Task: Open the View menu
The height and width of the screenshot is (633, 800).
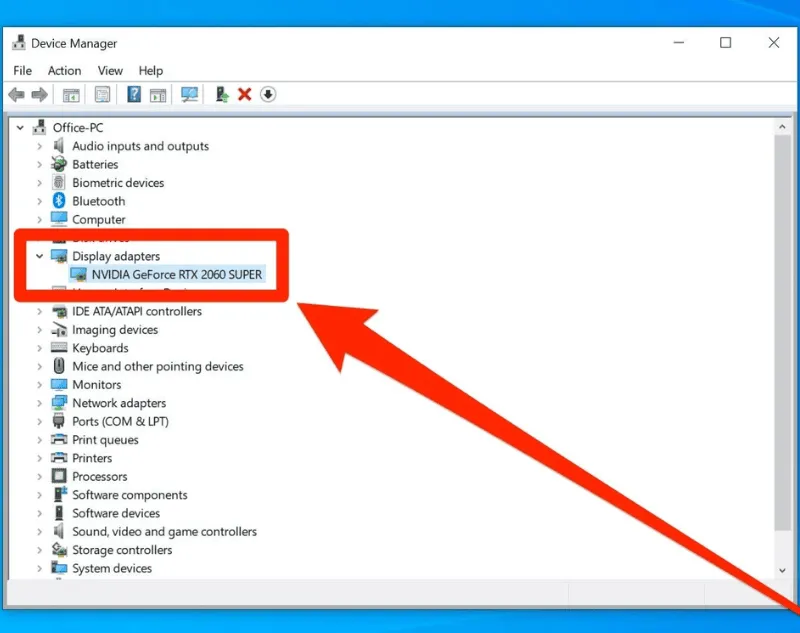Action: point(110,70)
